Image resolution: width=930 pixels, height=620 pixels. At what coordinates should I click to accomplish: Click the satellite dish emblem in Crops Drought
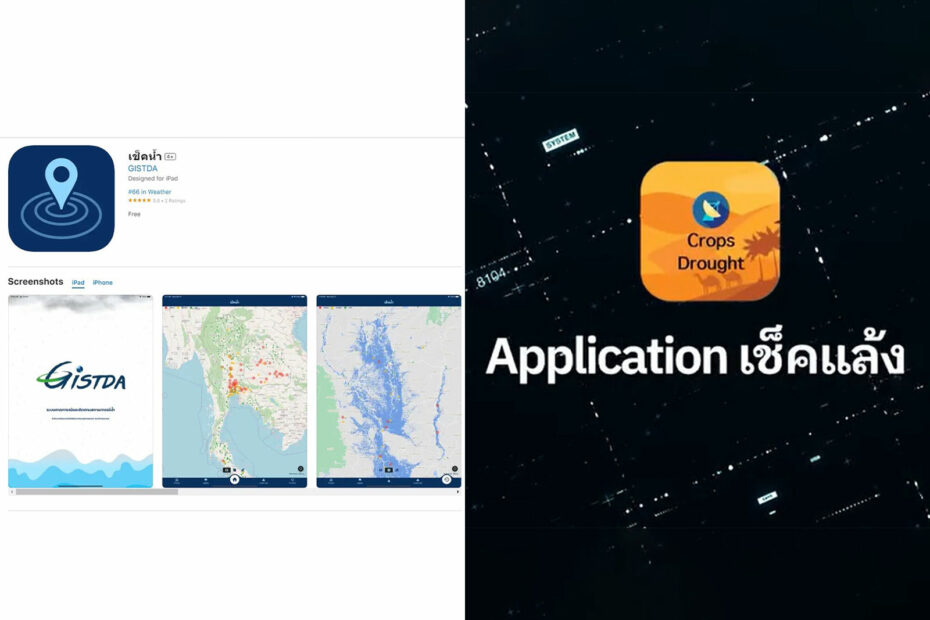711,209
